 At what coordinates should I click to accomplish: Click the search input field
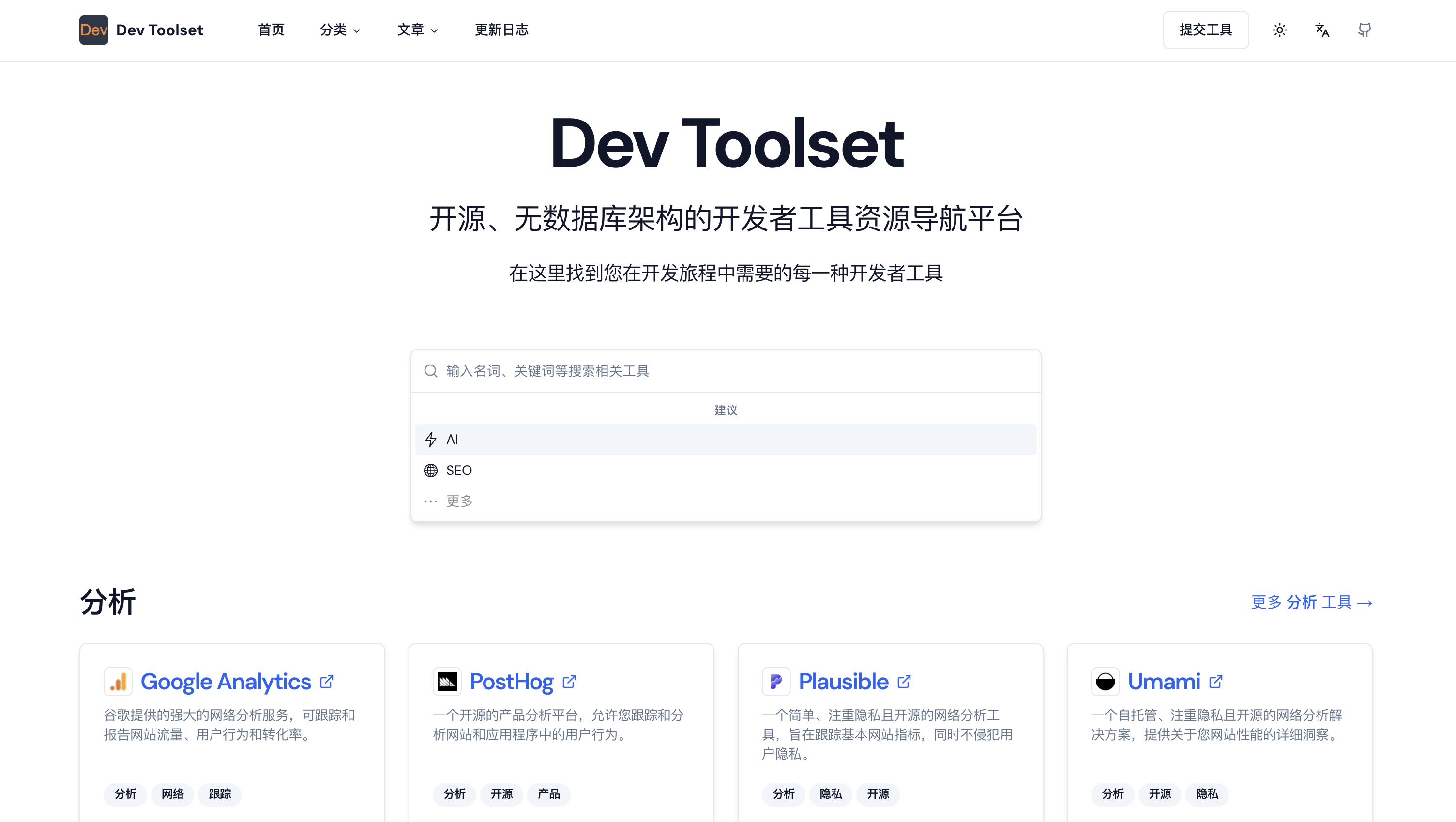728,370
